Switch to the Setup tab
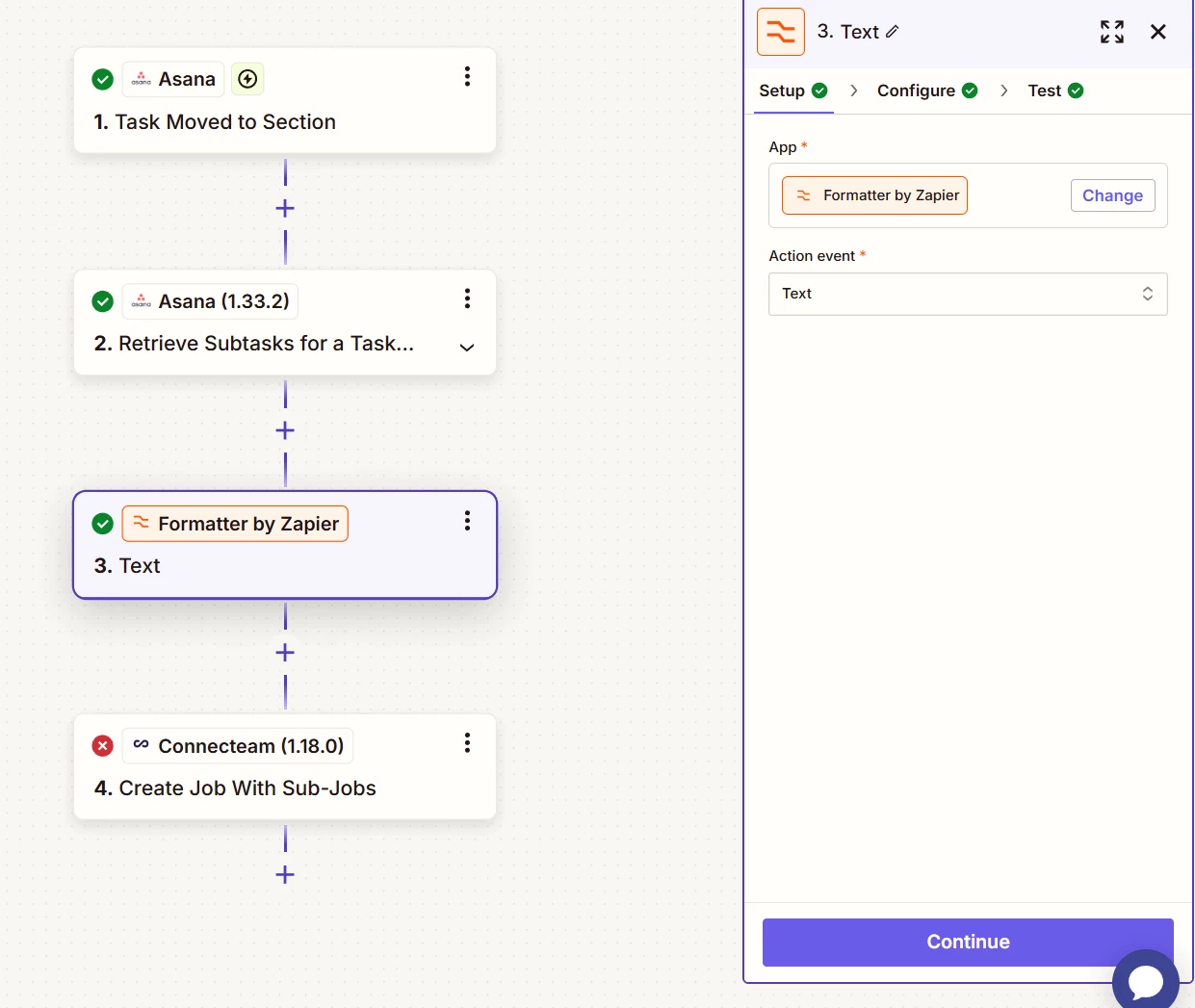 (x=792, y=90)
